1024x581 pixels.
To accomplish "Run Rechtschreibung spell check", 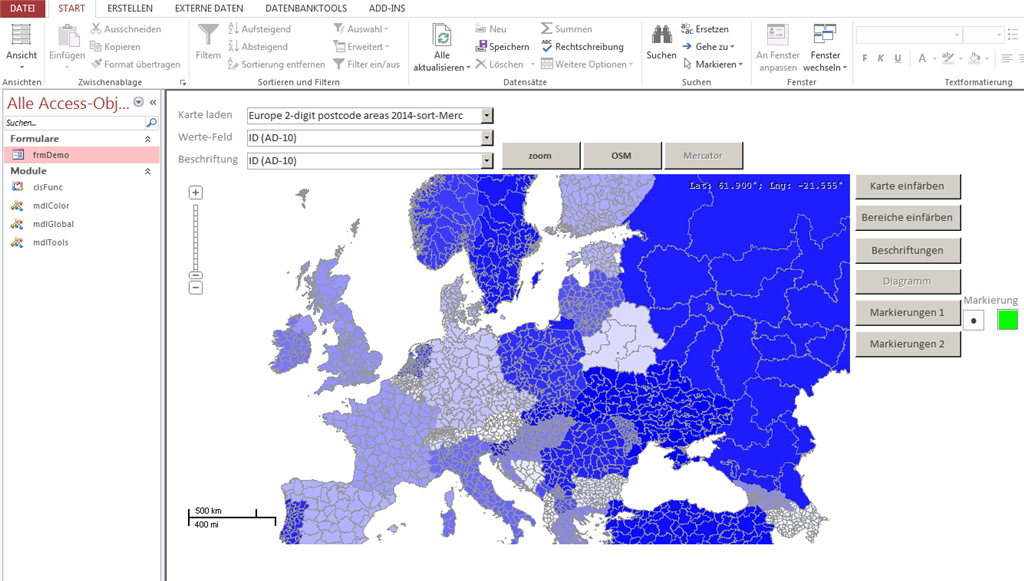I will pos(582,46).
